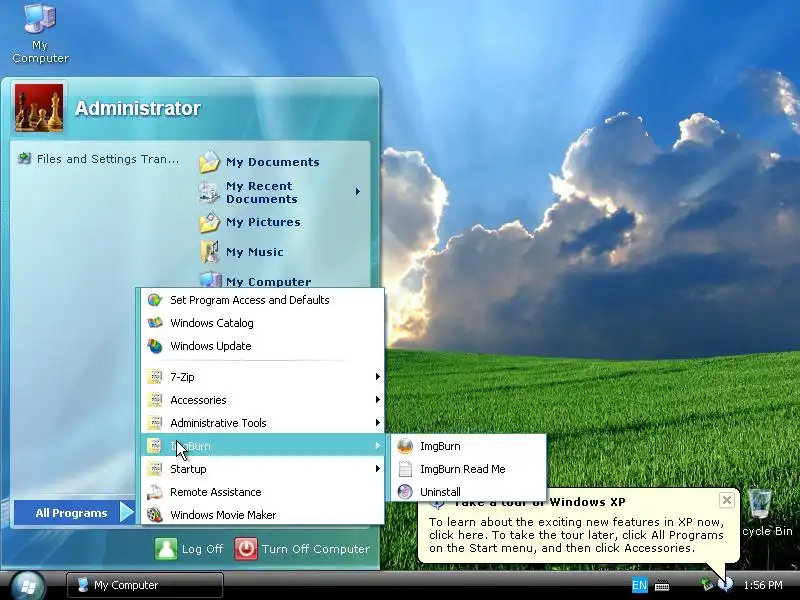Click the Windows Catalog icon

tap(155, 322)
